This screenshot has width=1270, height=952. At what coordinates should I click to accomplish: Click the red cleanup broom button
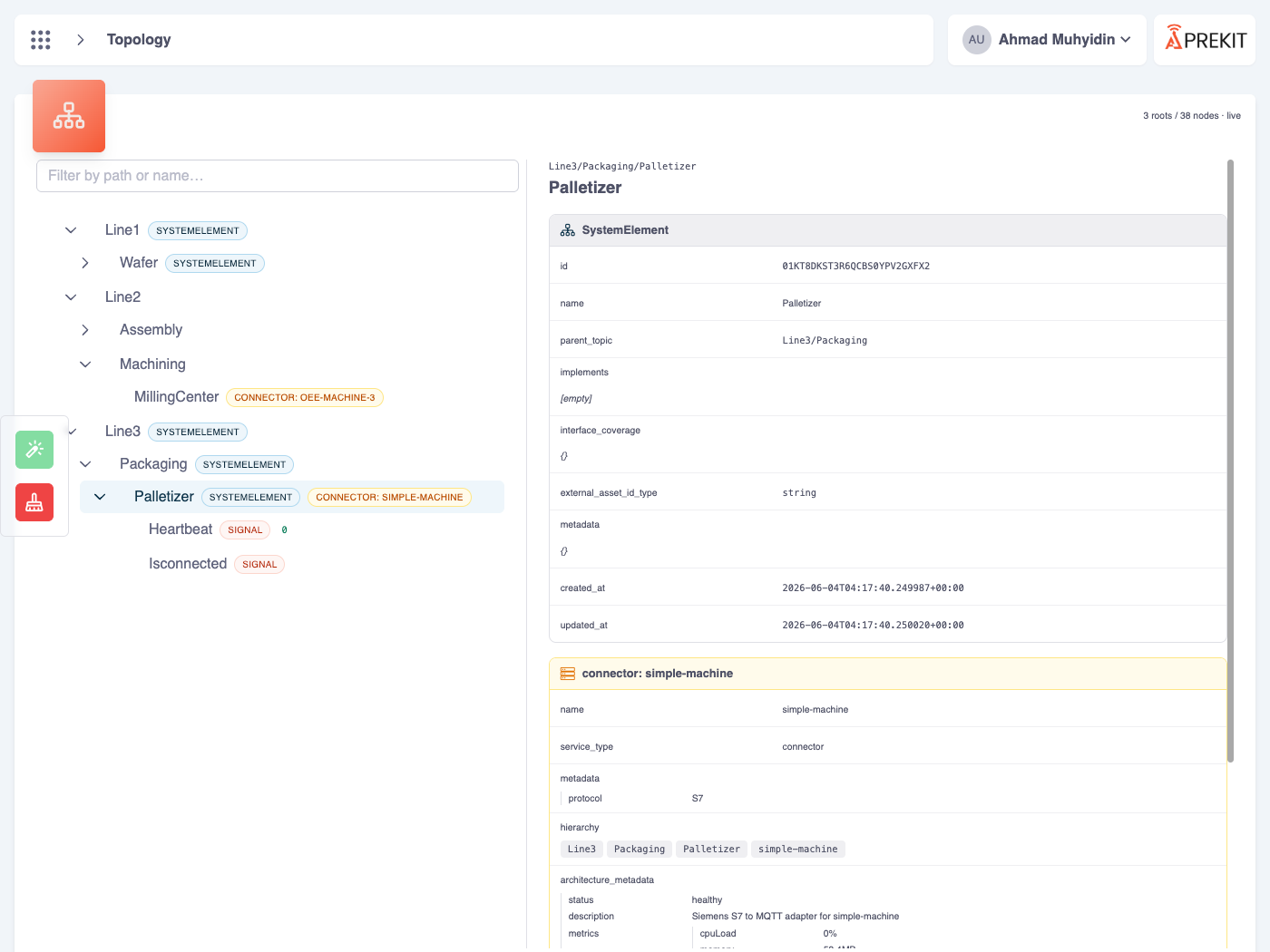(34, 502)
